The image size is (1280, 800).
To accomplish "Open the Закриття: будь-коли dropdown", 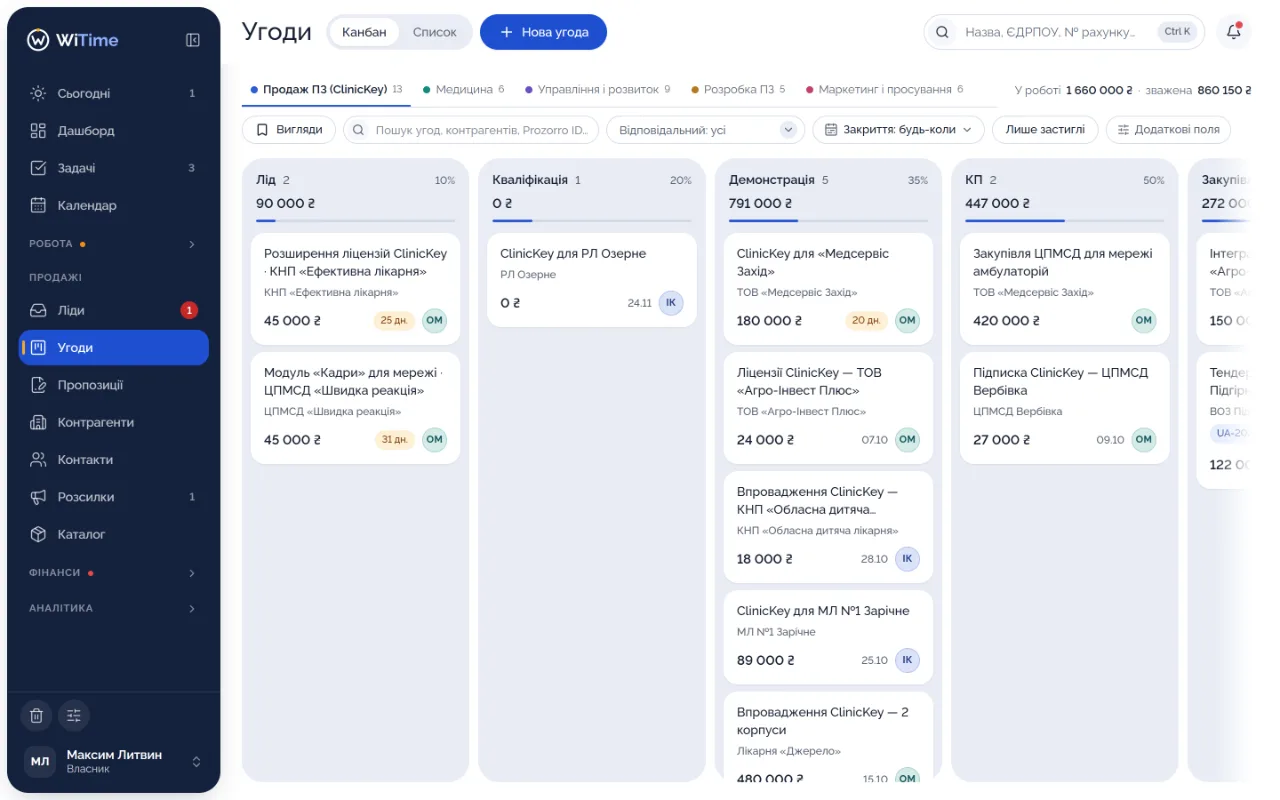I will click(898, 130).
